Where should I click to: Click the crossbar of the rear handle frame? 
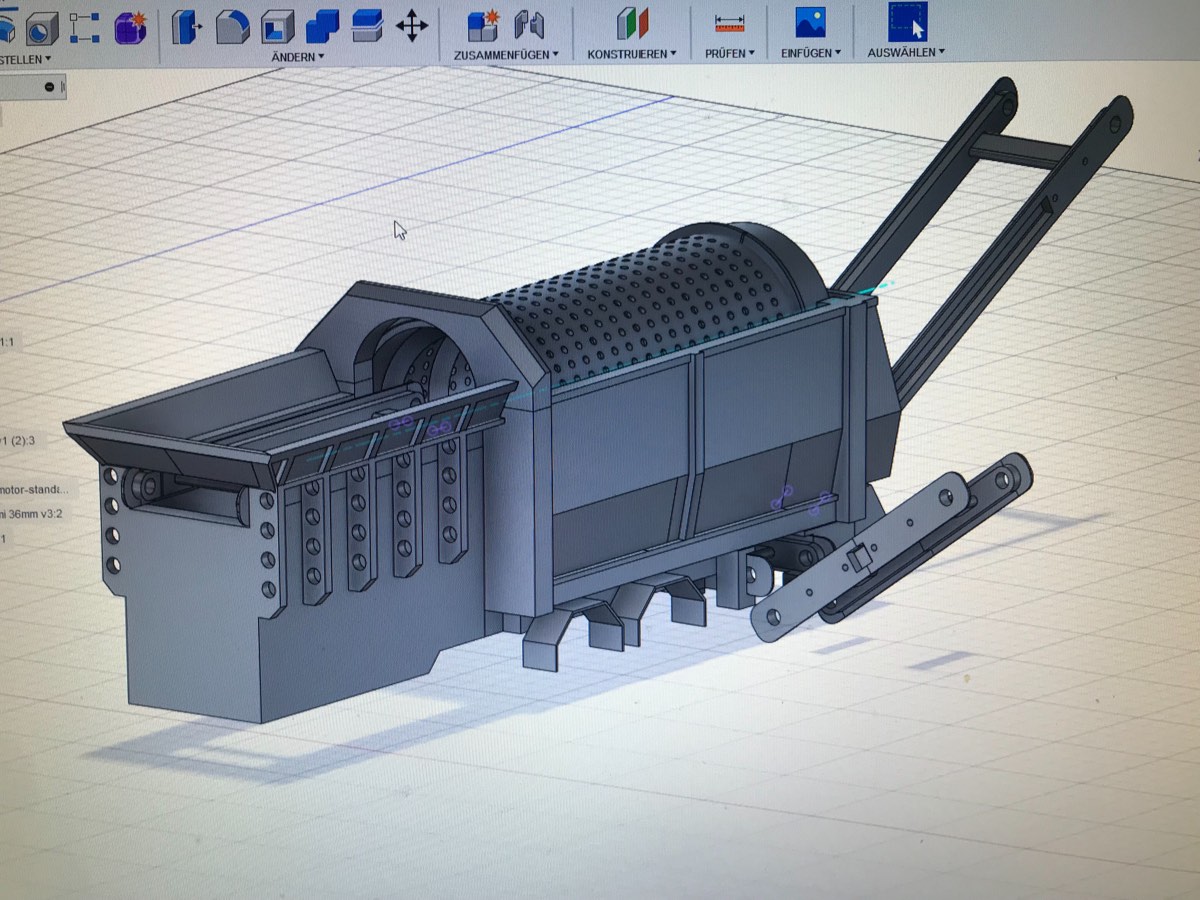click(x=1020, y=153)
